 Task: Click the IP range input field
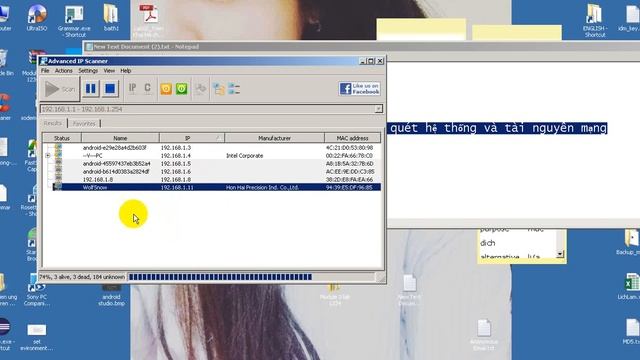207,109
